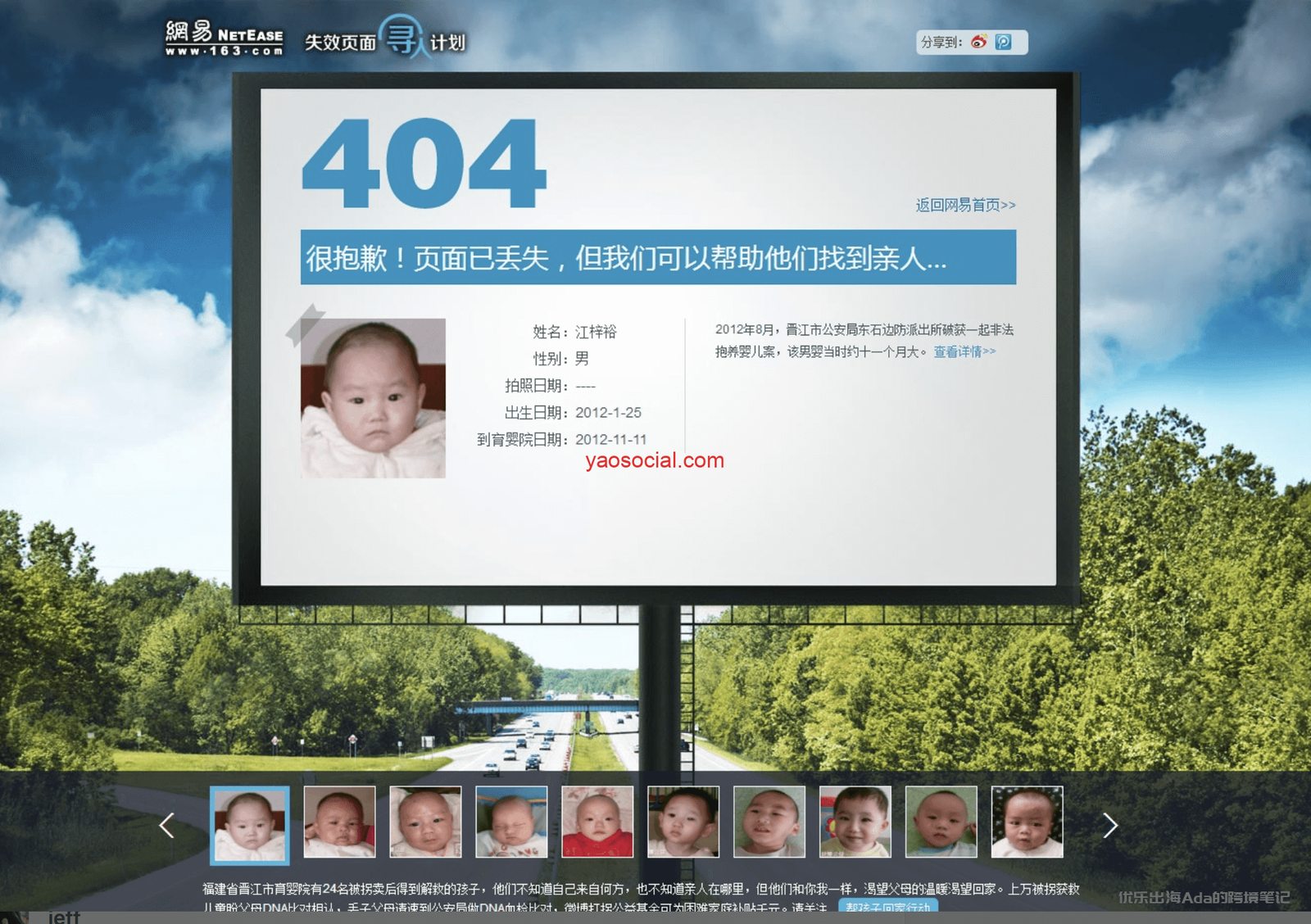1311x924 pixels.
Task: Choose the third thumbnail in the carousel
Action: coord(425,822)
